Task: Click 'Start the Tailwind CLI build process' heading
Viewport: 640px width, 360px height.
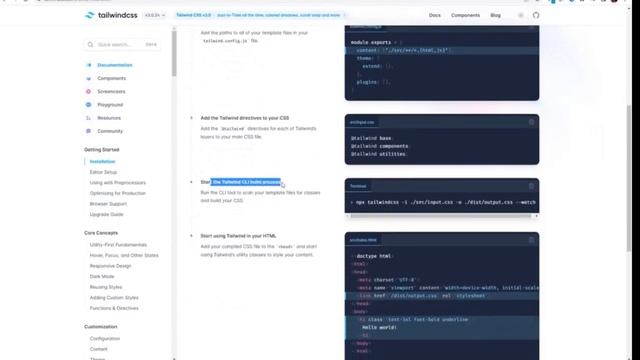Action: (240, 182)
